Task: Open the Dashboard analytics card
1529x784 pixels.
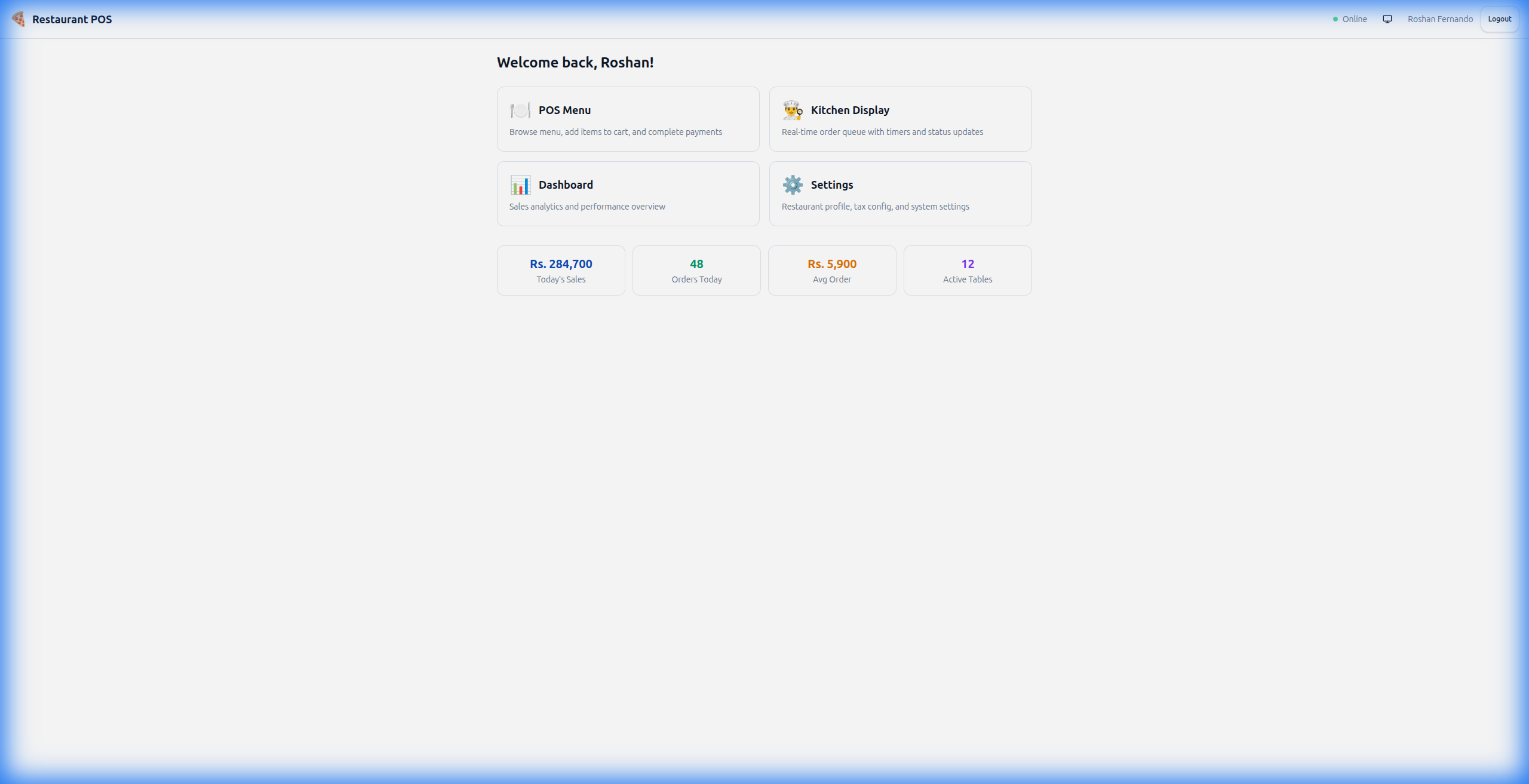Action: (628, 193)
